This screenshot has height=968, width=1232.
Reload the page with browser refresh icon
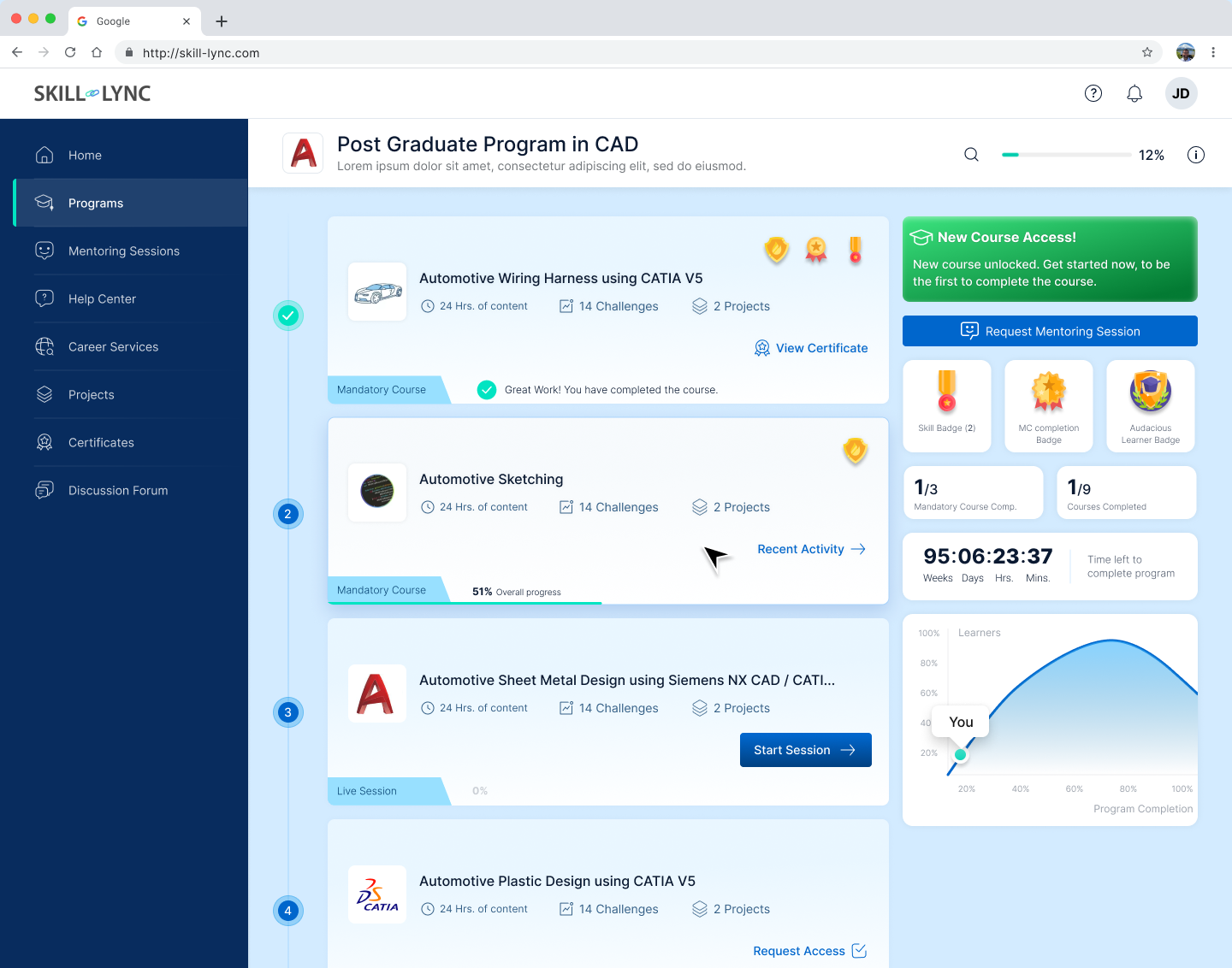pyautogui.click(x=70, y=52)
